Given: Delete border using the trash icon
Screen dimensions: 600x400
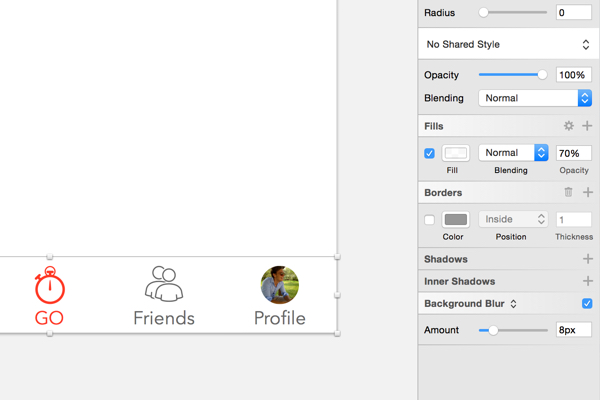Looking at the screenshot, I should point(568,192).
